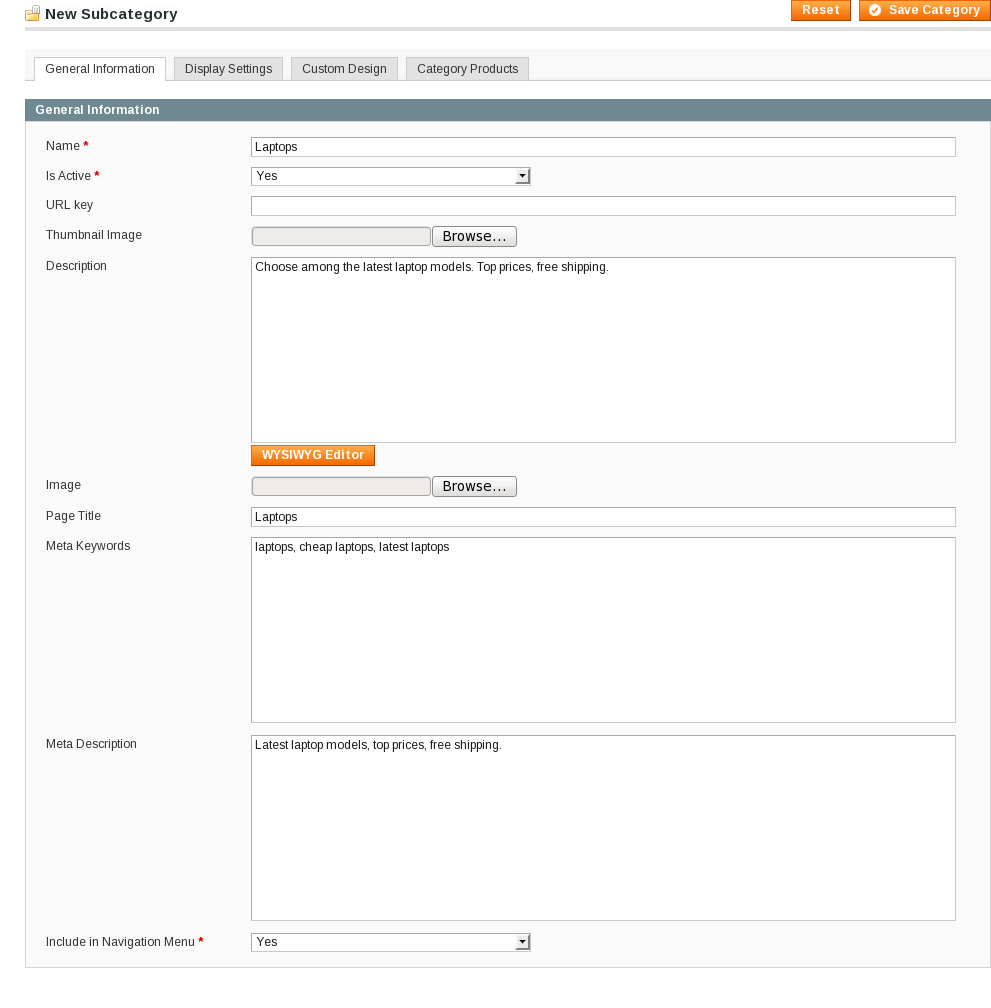Click the Image file path box
991x1008 pixels.
click(341, 487)
